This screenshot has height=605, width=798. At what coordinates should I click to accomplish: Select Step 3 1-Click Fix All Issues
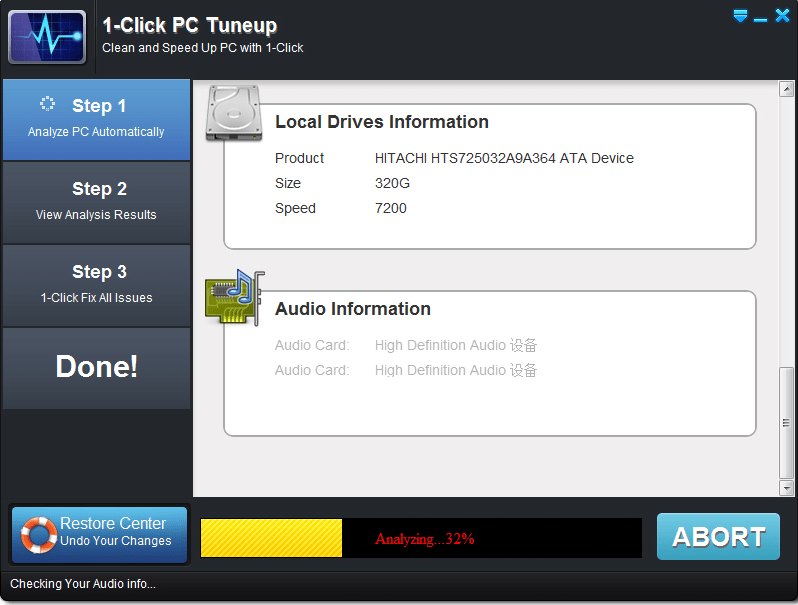[96, 285]
